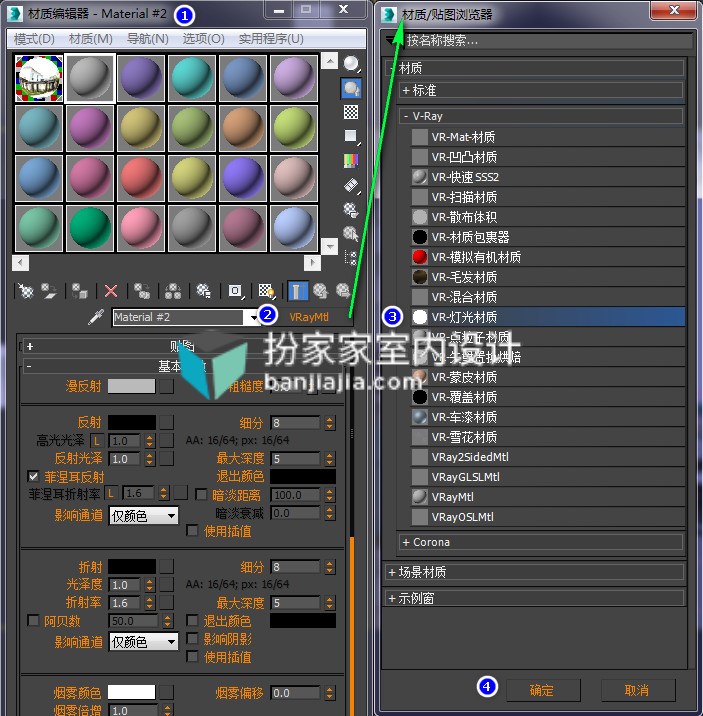The width and height of the screenshot is (703, 716).
Task: Click Select by Material icon
Action: pos(351,234)
